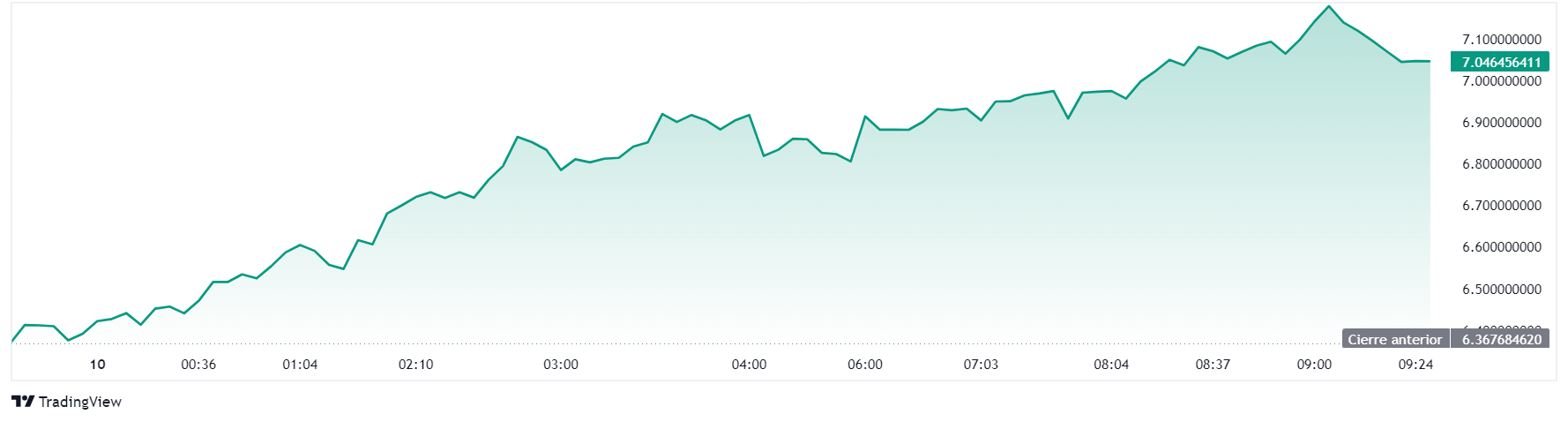
Task: Click the 08:04 time axis marker
Action: [1111, 365]
